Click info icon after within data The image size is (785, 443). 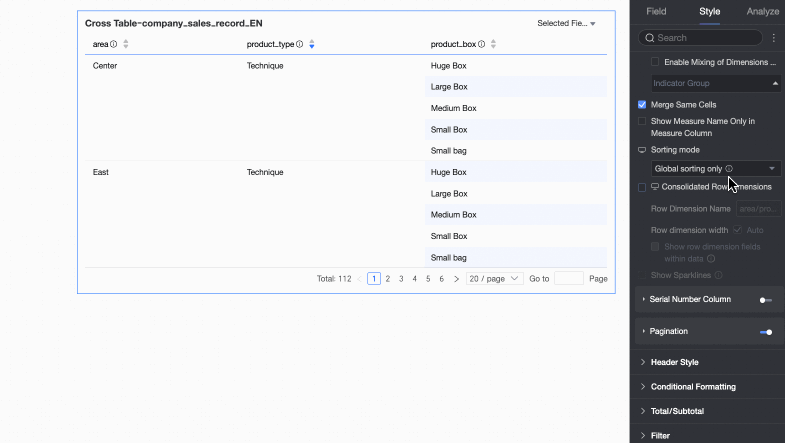[711, 259]
